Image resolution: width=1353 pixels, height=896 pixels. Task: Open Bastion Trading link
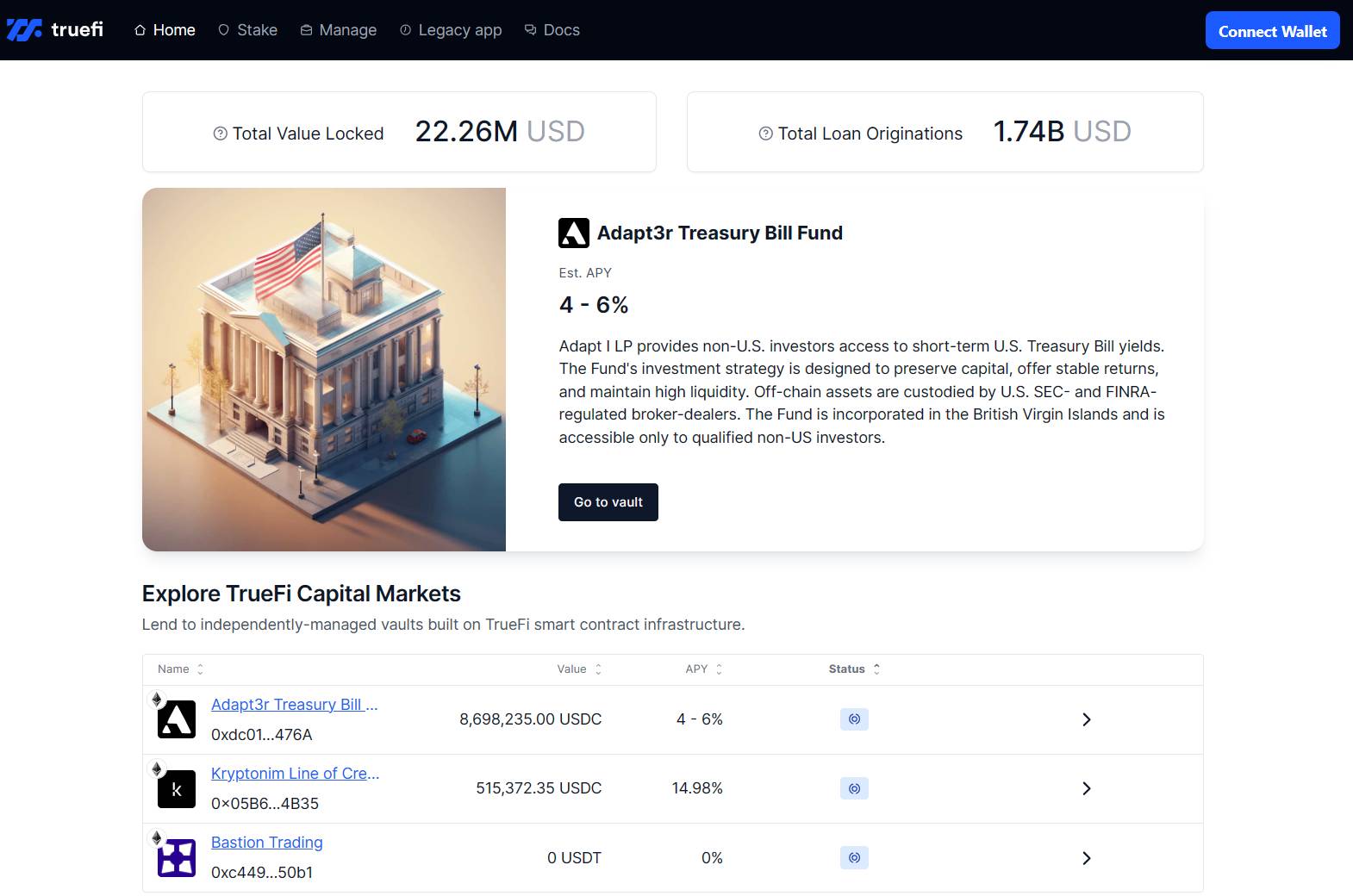[267, 843]
